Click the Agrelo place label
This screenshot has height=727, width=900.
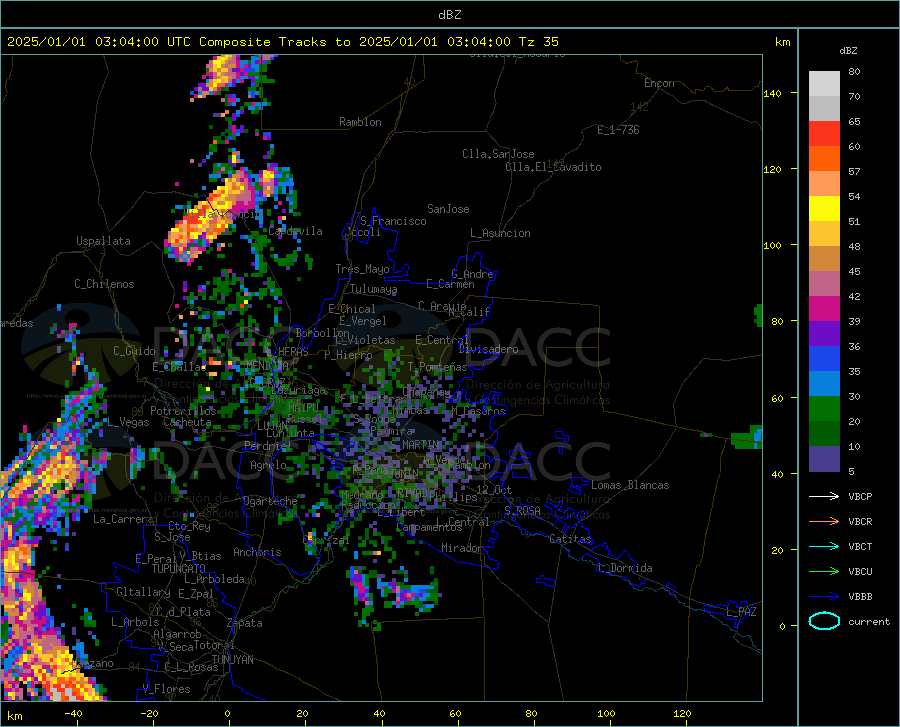[268, 465]
